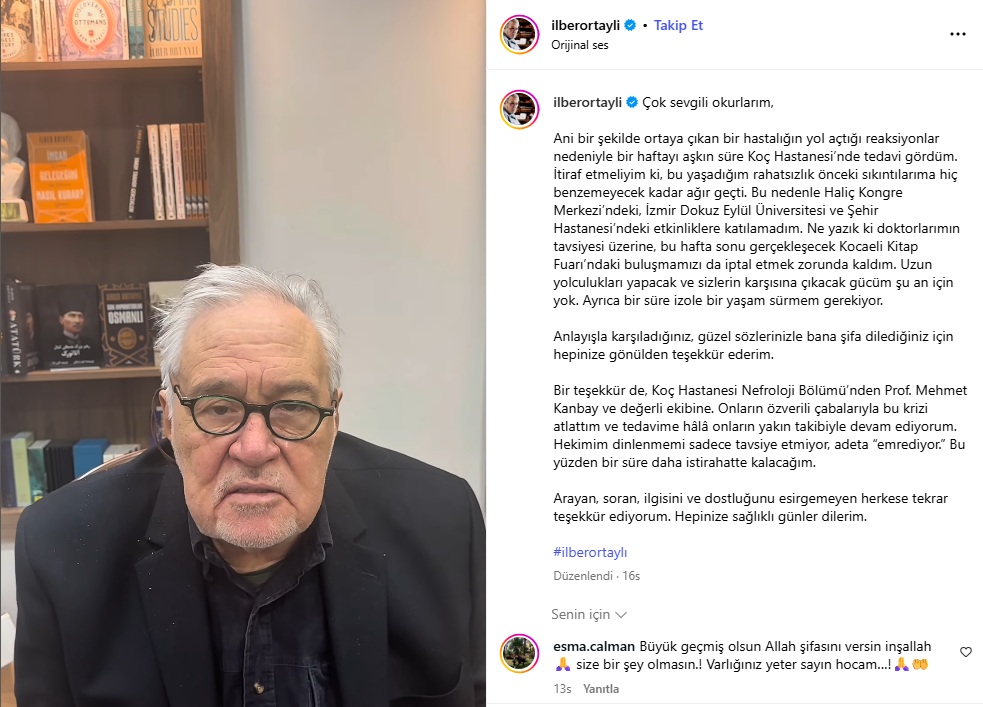
Task: Reply to the comment via Yanıtla
Action: tap(601, 689)
